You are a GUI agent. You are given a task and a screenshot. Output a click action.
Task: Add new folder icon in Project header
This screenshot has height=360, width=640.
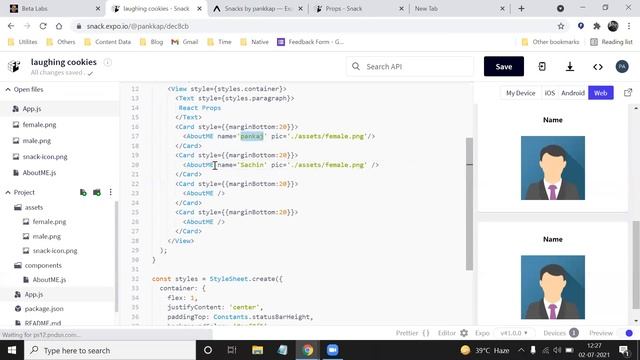(97, 192)
